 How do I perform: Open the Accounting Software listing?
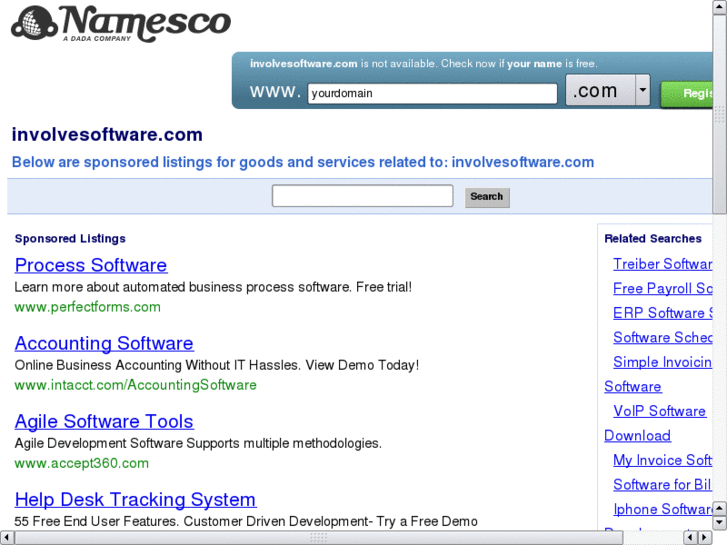coord(104,343)
